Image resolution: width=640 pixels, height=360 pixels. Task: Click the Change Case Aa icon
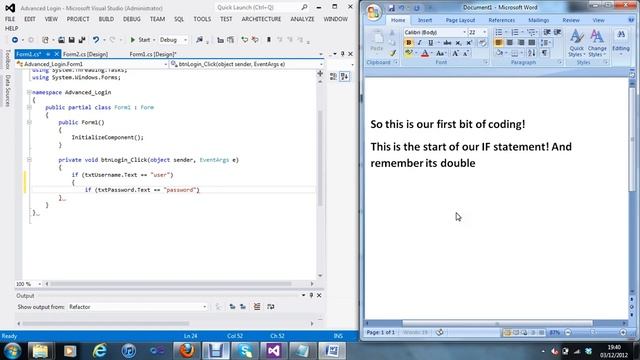click(x=440, y=53)
